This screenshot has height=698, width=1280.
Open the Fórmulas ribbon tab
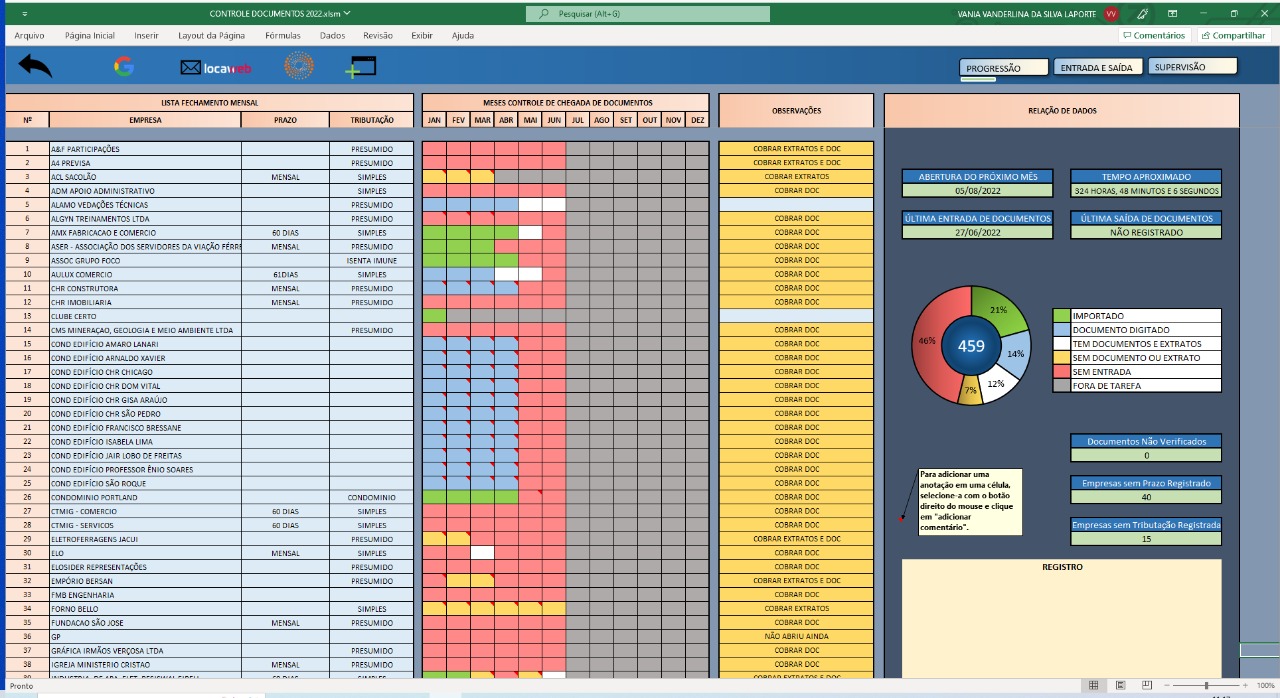pos(283,35)
